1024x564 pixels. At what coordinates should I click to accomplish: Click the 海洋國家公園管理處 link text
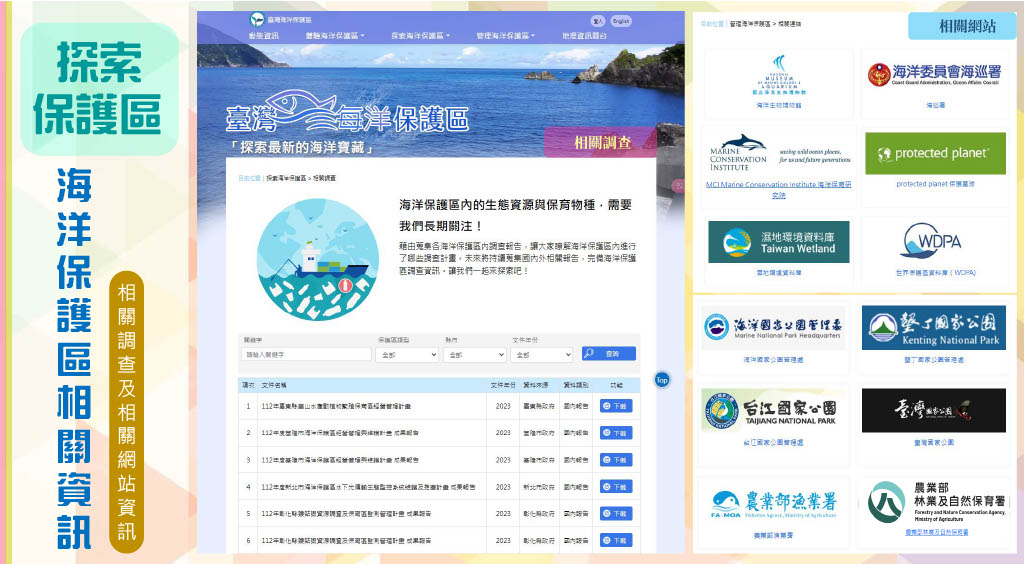773,360
